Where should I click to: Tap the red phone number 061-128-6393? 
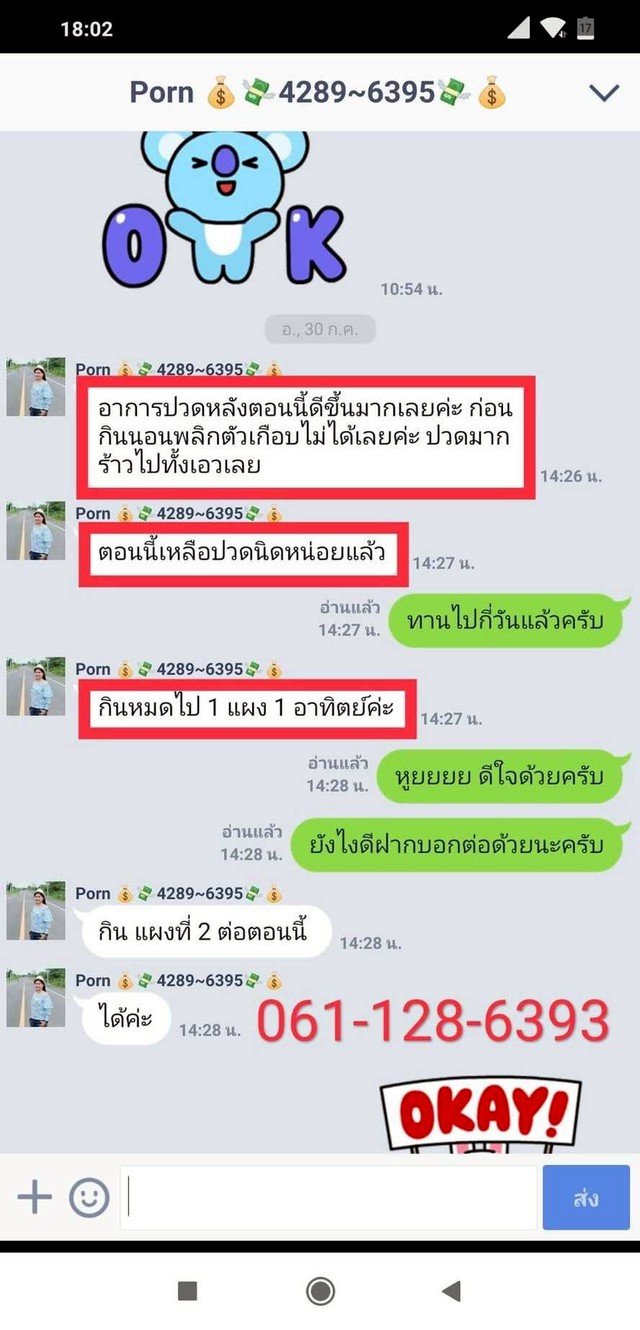tap(433, 1020)
